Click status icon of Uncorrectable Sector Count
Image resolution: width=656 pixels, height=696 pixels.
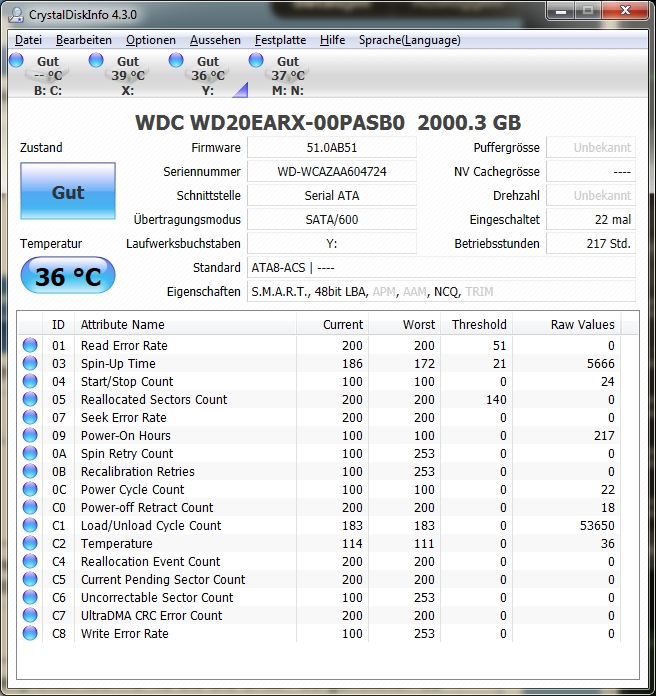30,597
